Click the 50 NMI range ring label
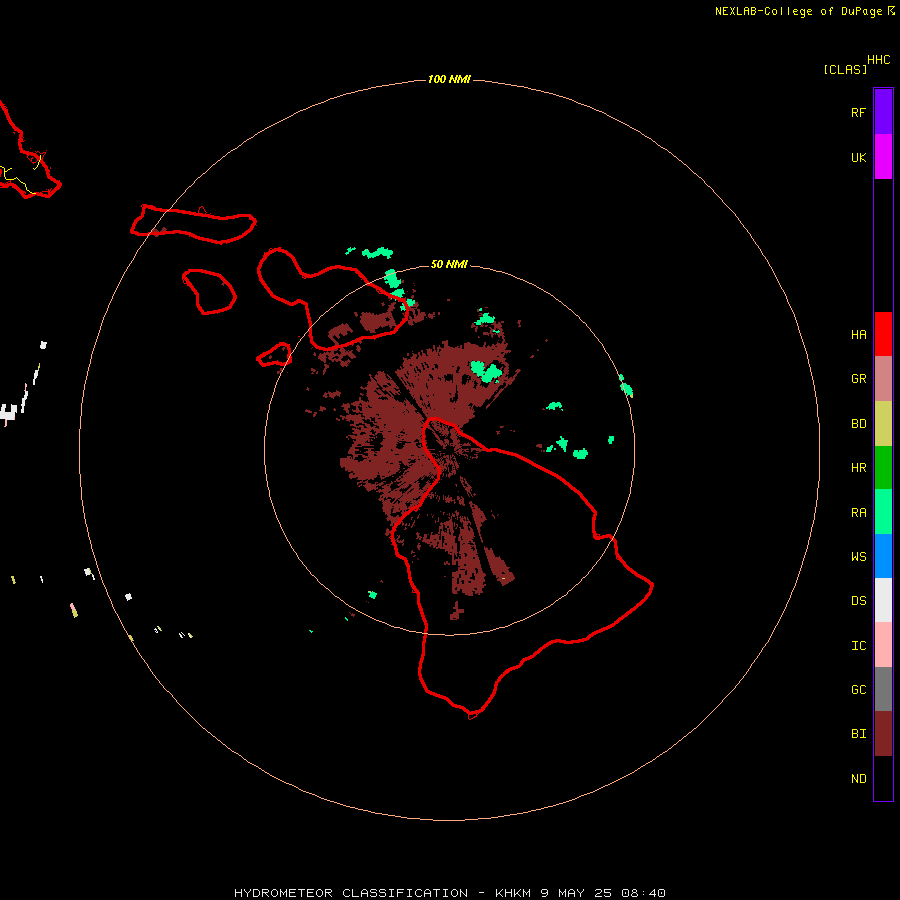Screen dimensions: 900x900 [x=449, y=264]
